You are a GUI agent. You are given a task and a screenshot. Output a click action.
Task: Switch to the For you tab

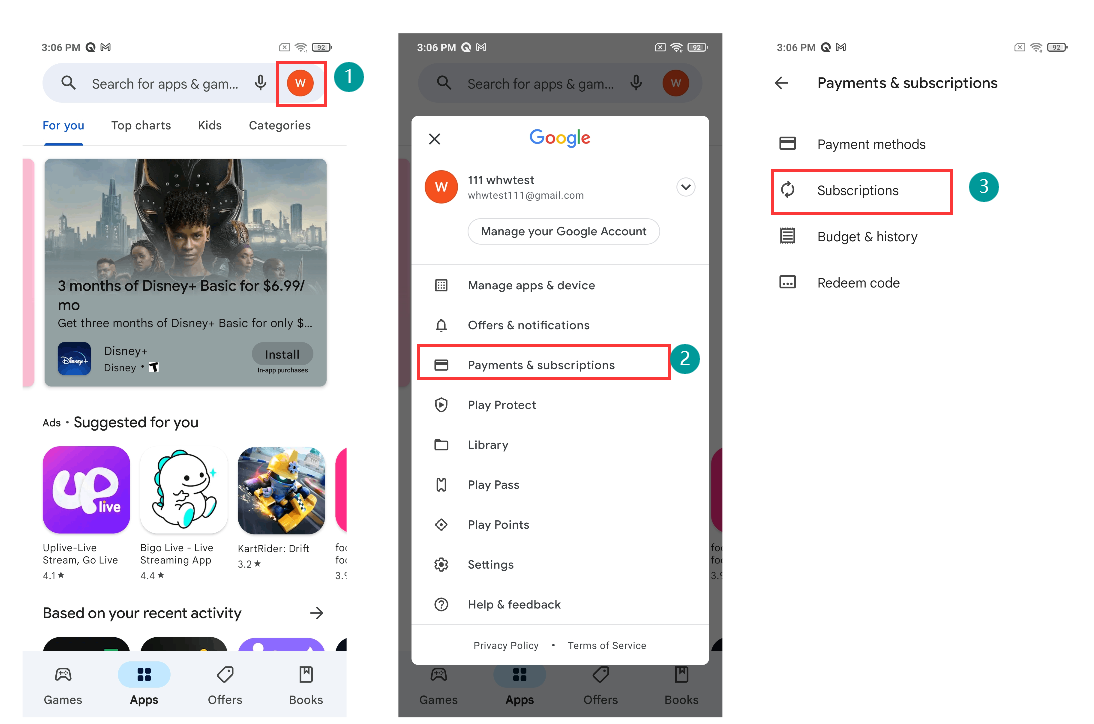click(63, 126)
